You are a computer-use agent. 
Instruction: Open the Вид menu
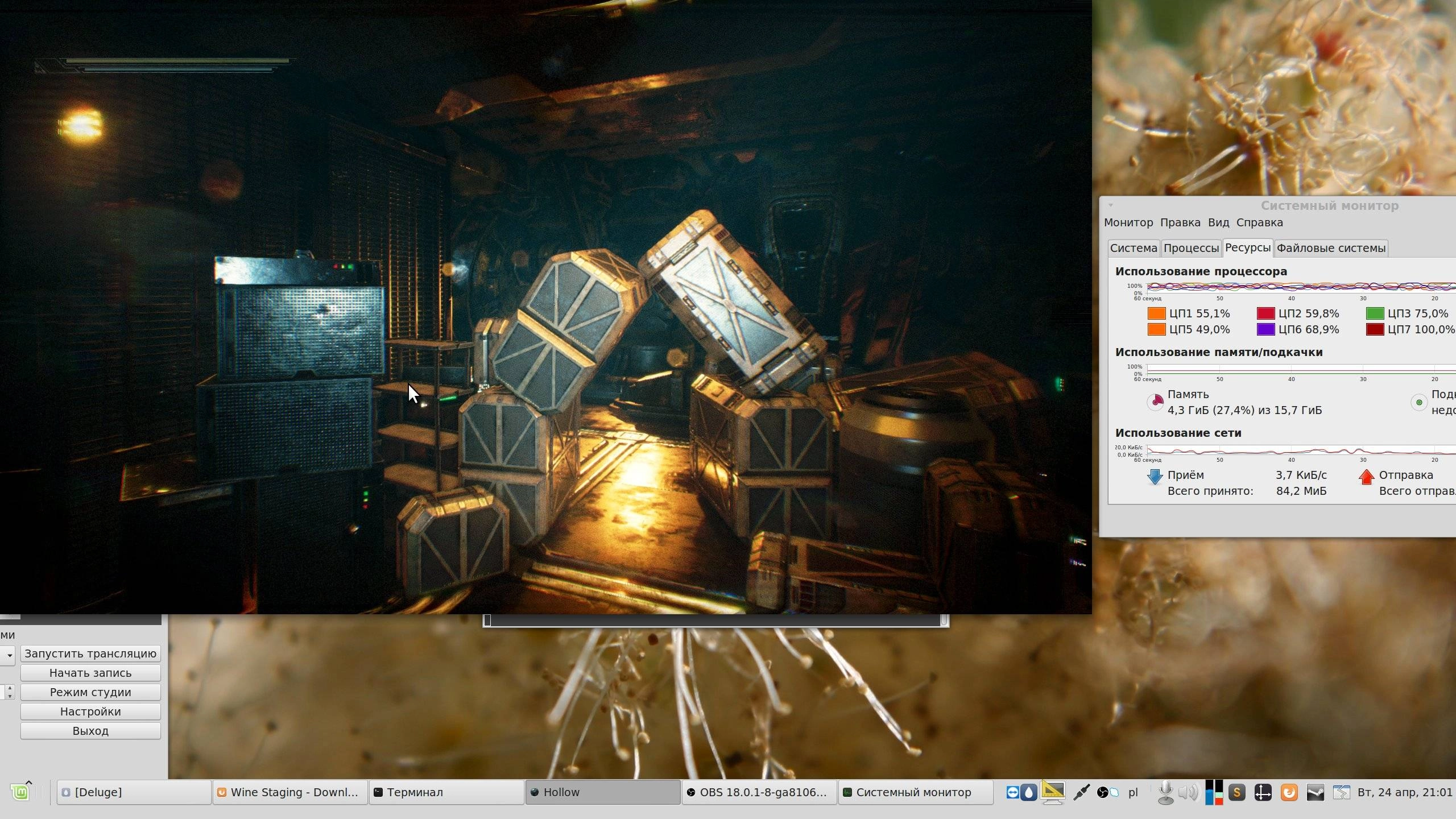pos(1218,222)
